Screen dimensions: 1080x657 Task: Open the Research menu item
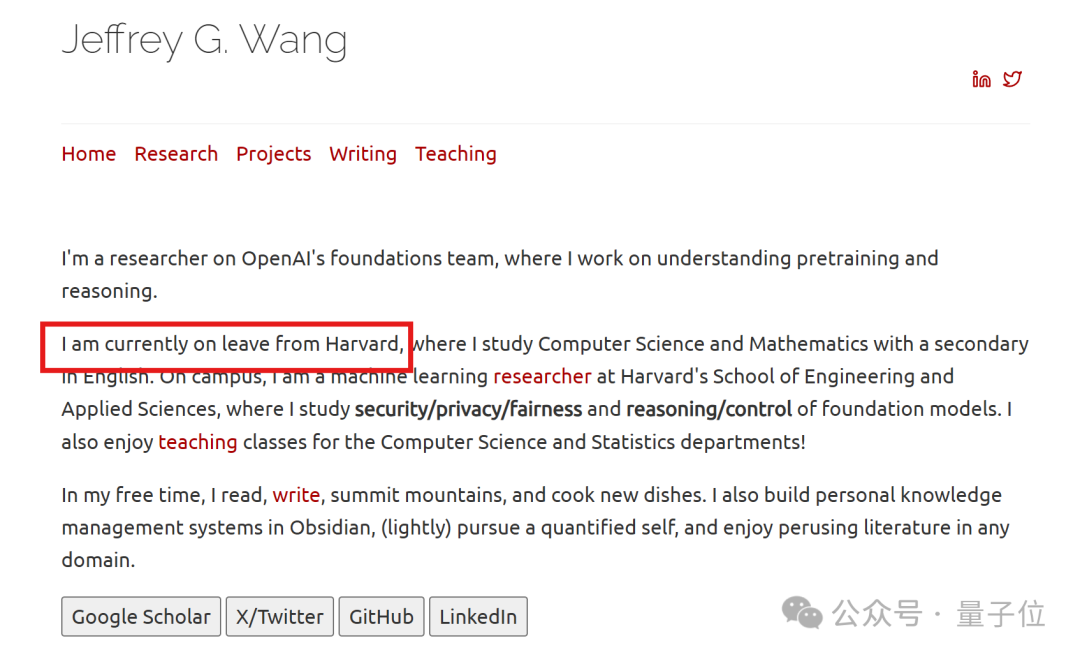pyautogui.click(x=176, y=154)
